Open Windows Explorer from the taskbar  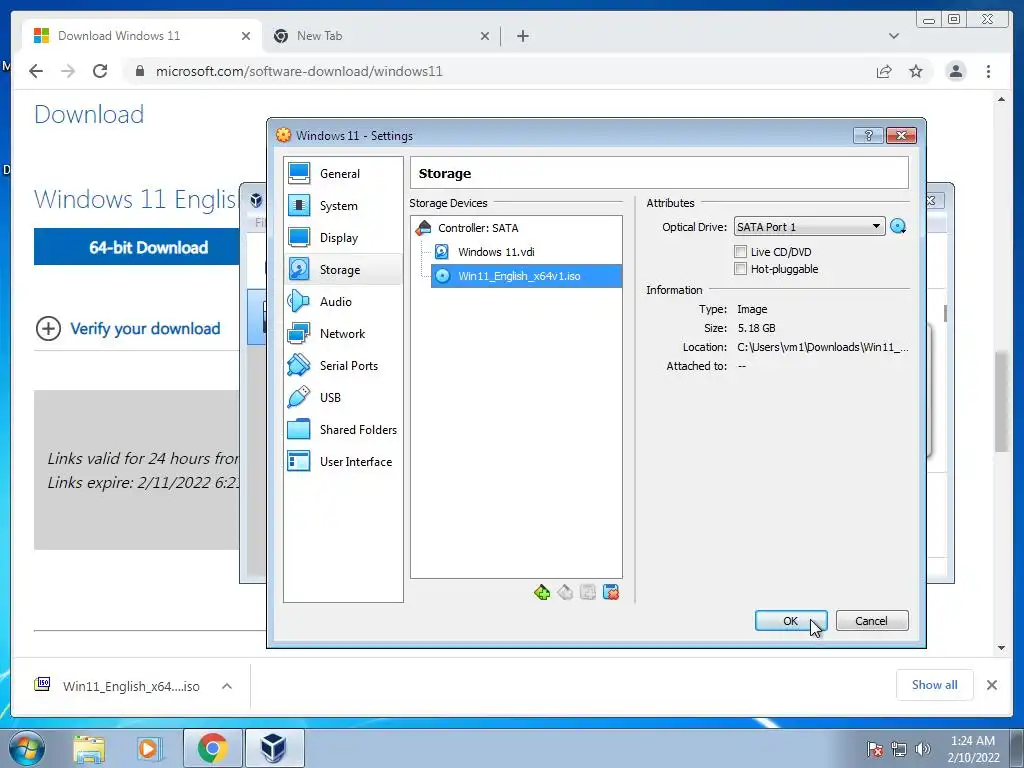(89, 748)
